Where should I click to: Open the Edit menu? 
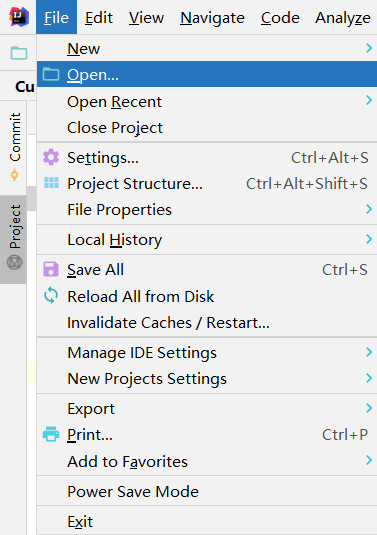point(99,17)
